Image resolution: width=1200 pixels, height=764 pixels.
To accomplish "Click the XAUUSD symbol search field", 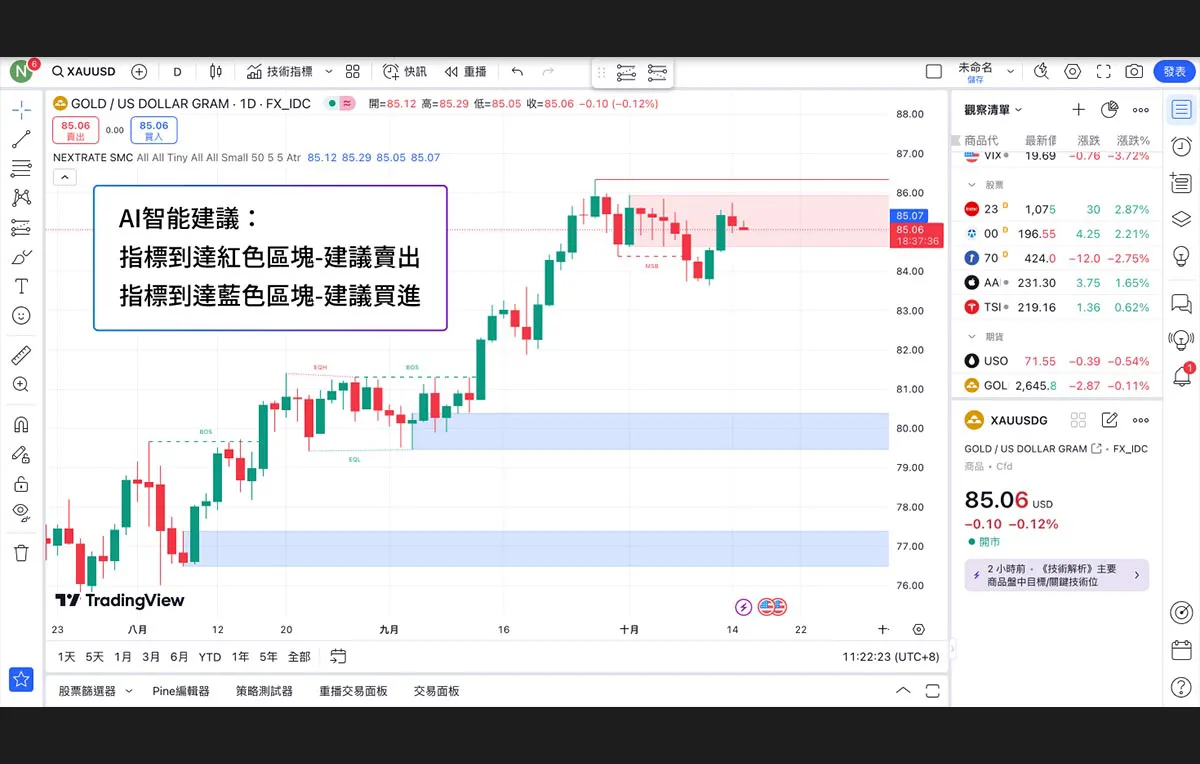I will [85, 72].
